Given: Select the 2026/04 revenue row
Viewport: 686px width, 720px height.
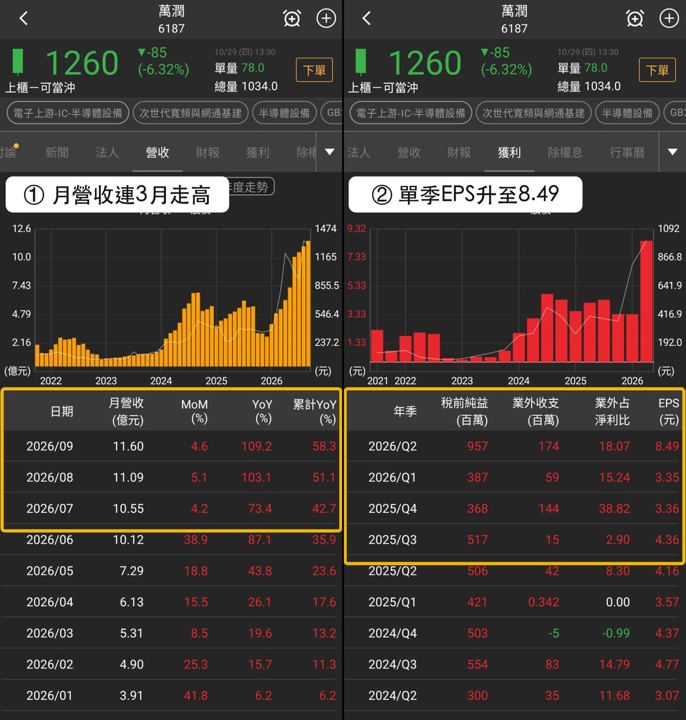Looking at the screenshot, I should (x=171, y=602).
